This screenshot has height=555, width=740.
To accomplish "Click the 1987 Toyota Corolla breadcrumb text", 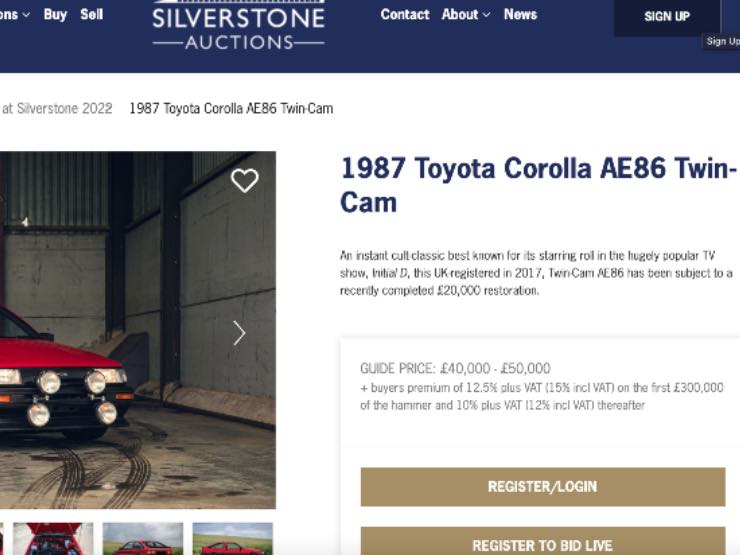I will 231,108.
